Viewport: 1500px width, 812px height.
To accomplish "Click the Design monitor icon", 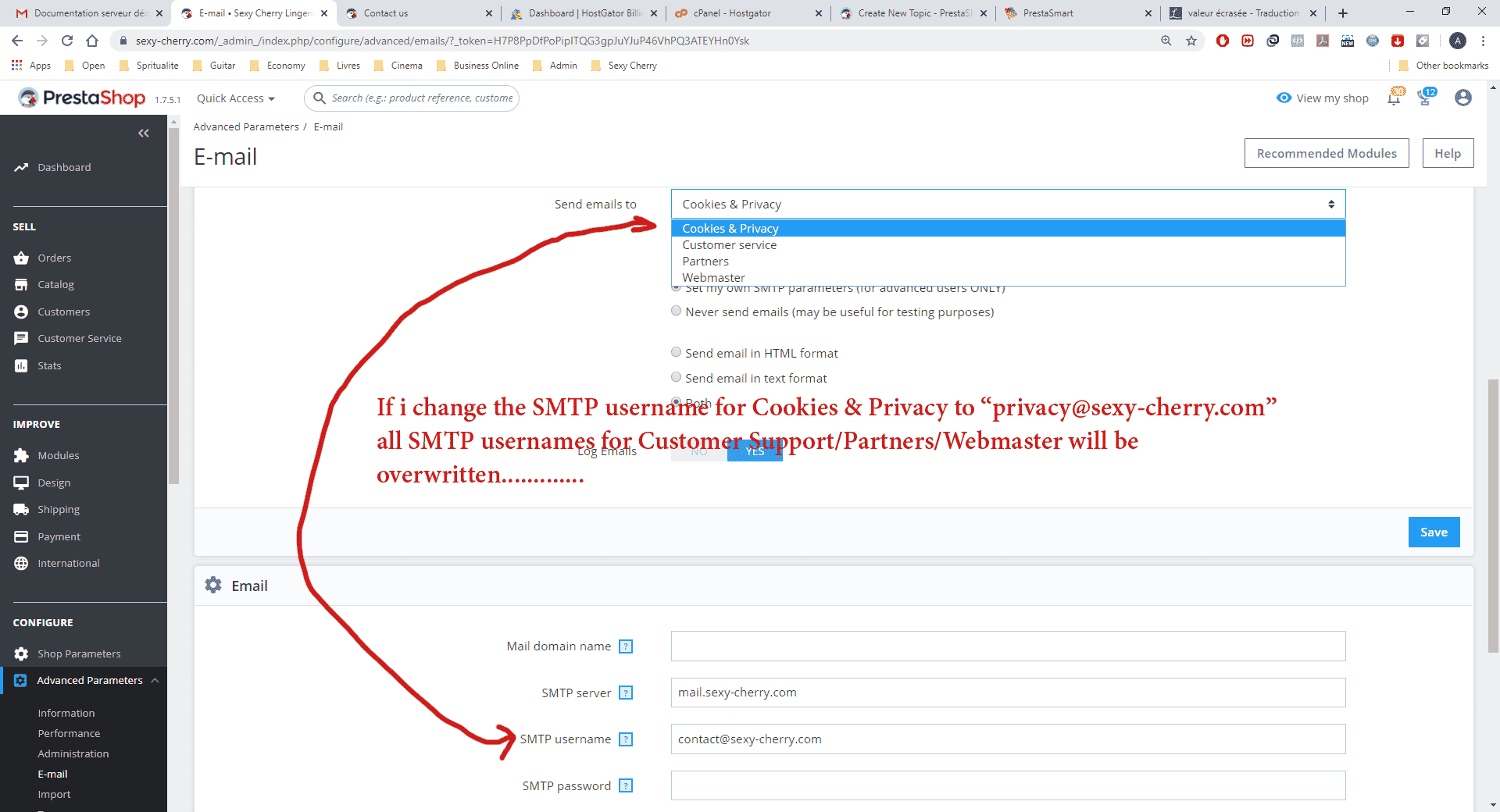I will point(21,483).
